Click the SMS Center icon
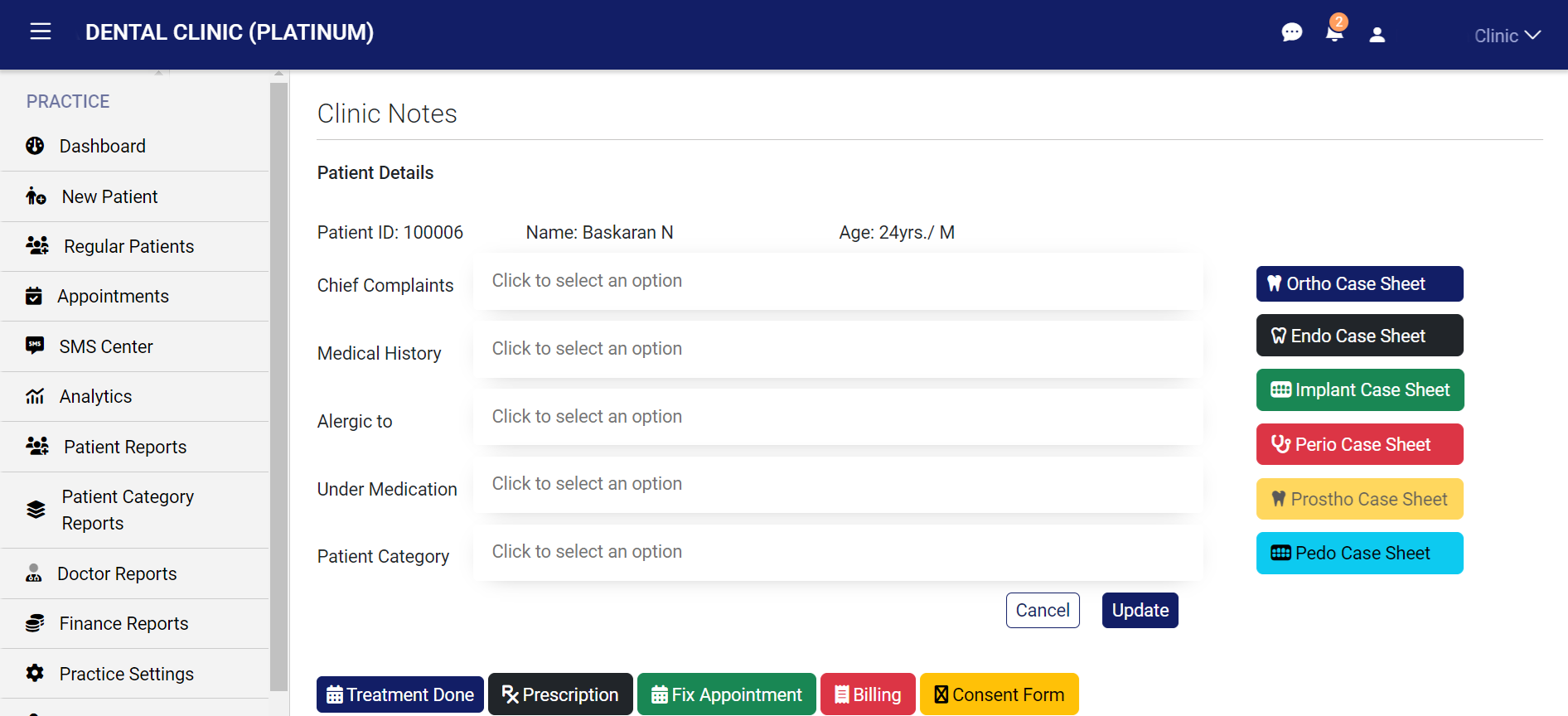Image resolution: width=1568 pixels, height=716 pixels. 35,346
